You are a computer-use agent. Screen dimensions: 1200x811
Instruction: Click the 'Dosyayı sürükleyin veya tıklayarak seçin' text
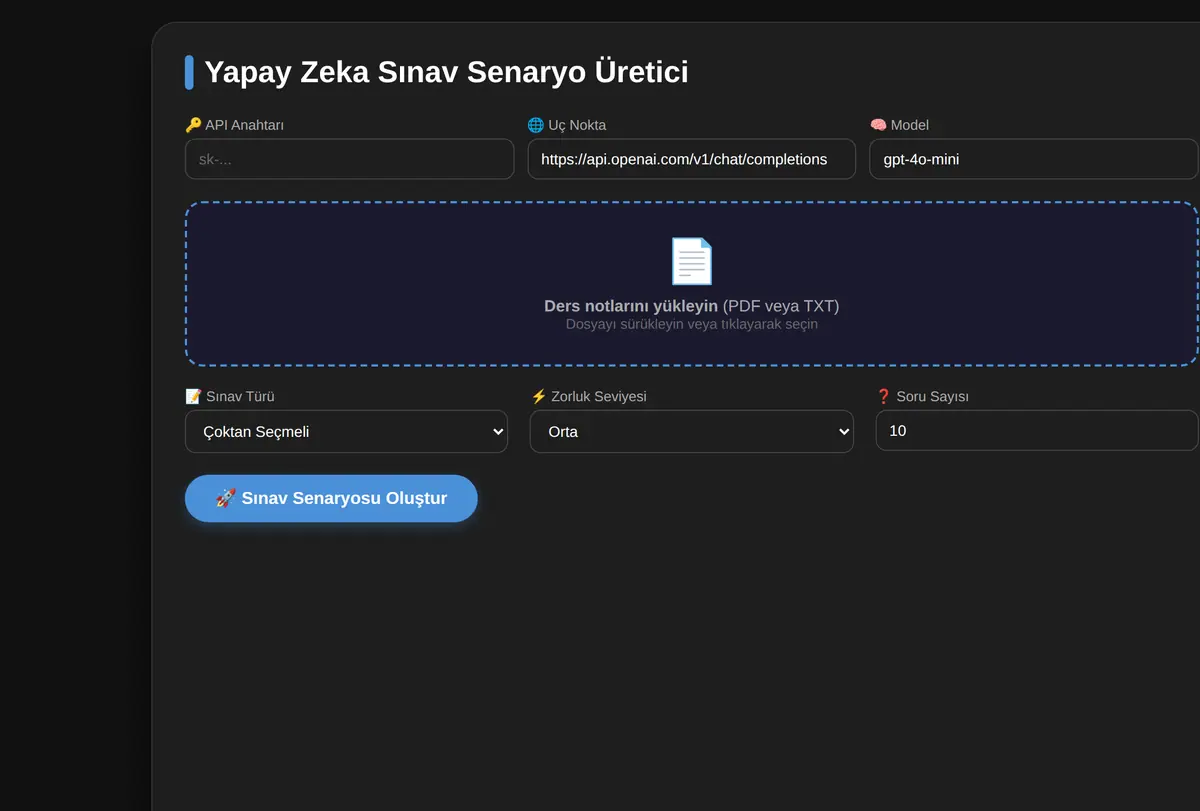(x=692, y=324)
